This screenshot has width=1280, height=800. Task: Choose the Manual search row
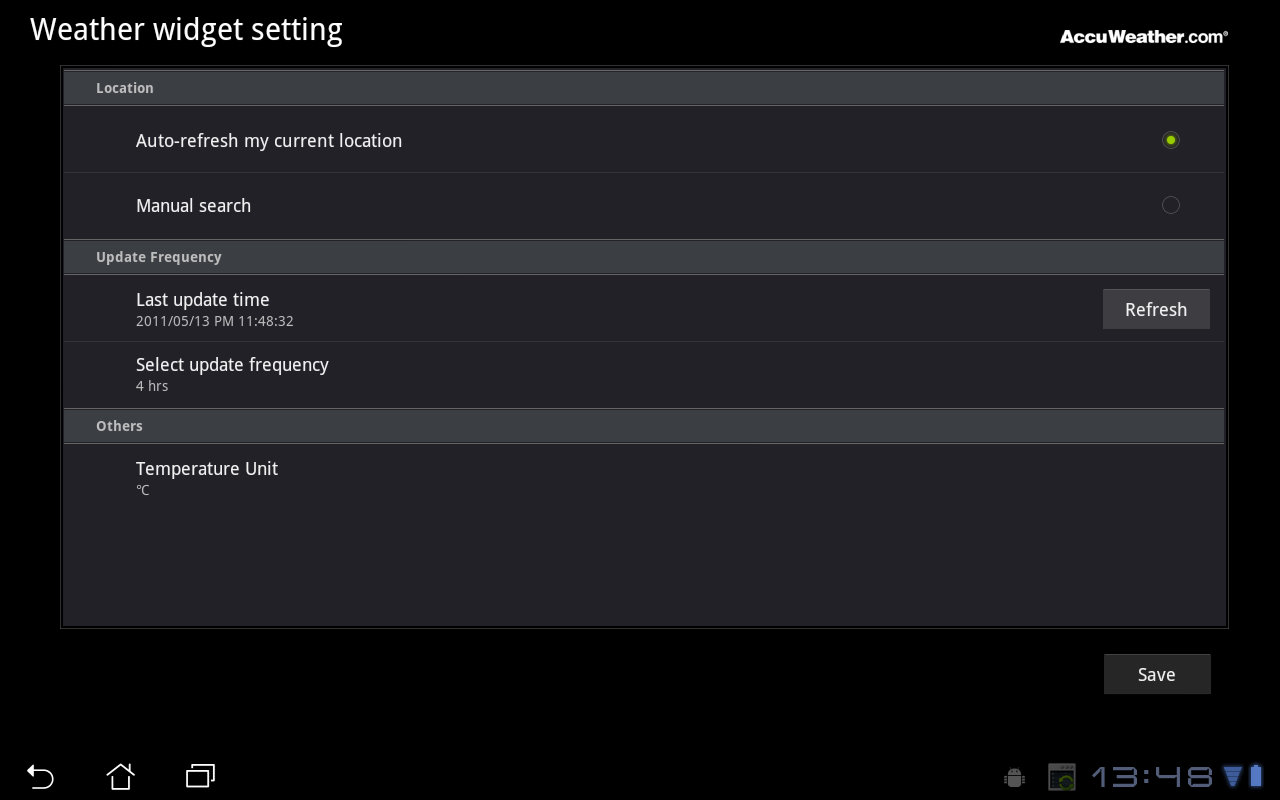coord(644,205)
